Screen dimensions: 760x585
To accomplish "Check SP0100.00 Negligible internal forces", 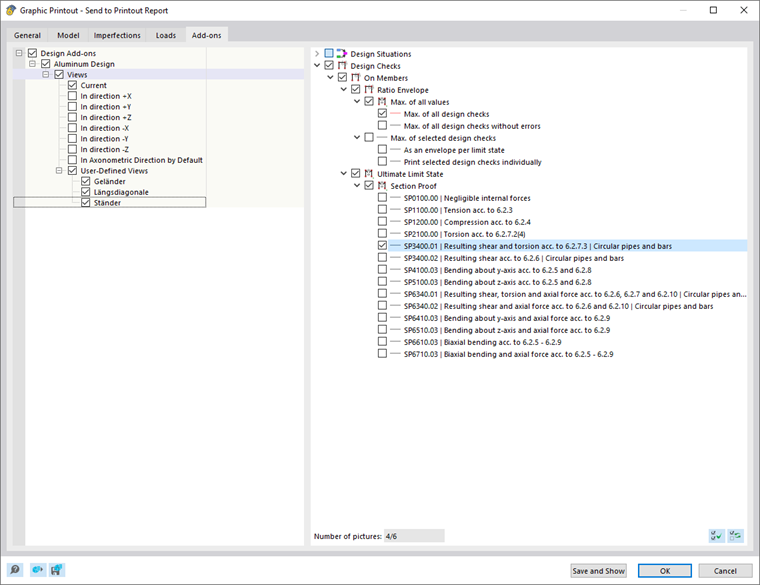I will click(382, 198).
